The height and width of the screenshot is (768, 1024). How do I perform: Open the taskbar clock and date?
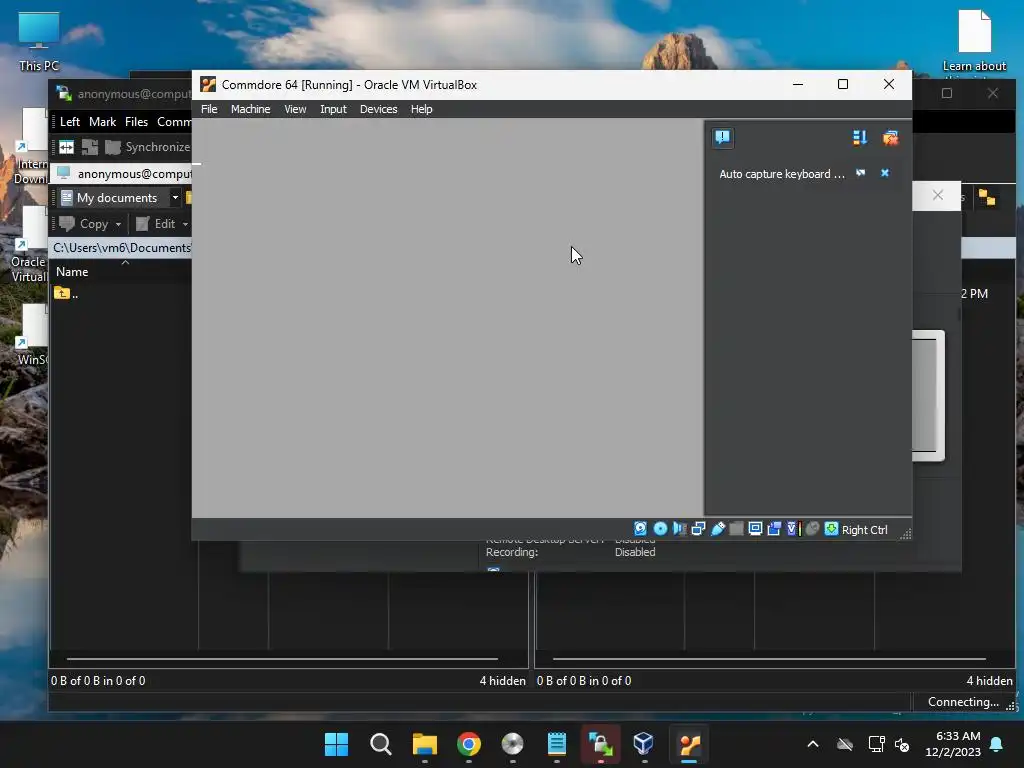point(952,744)
